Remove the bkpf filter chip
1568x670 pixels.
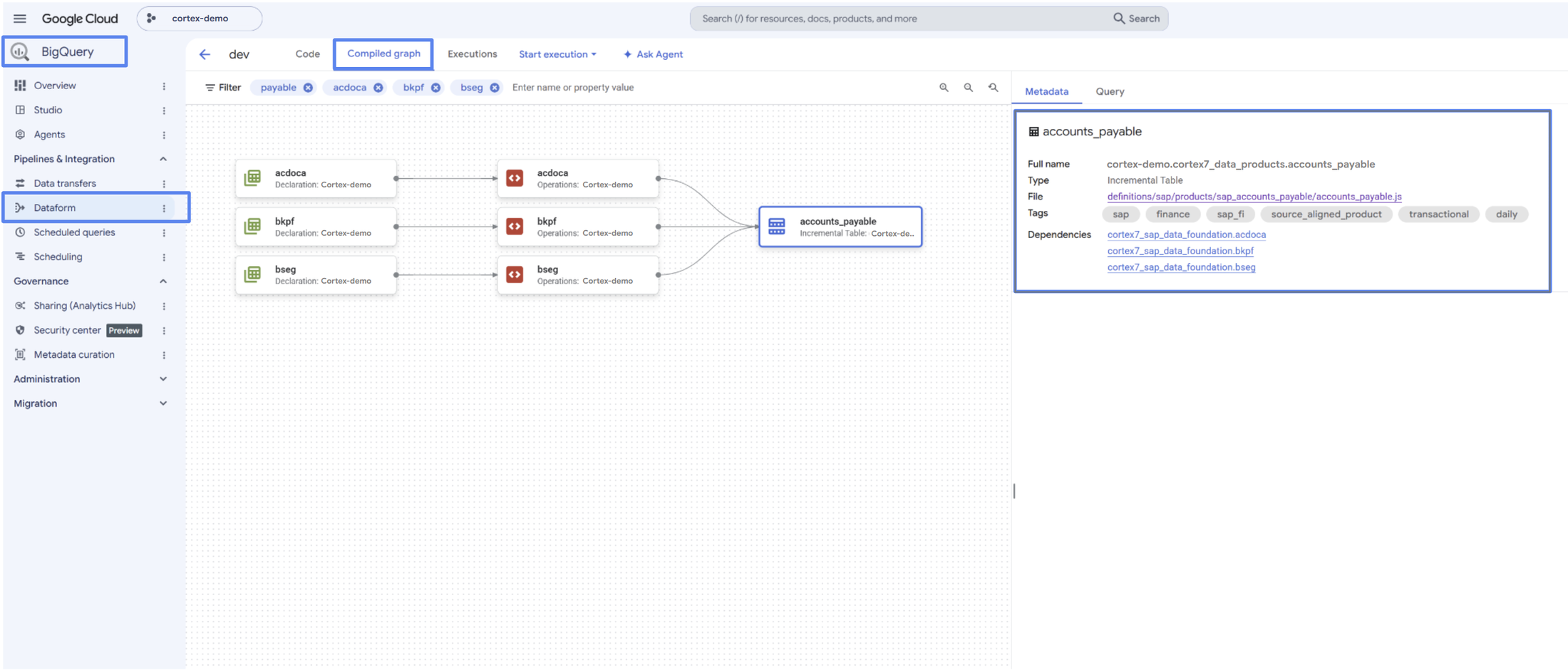point(435,88)
